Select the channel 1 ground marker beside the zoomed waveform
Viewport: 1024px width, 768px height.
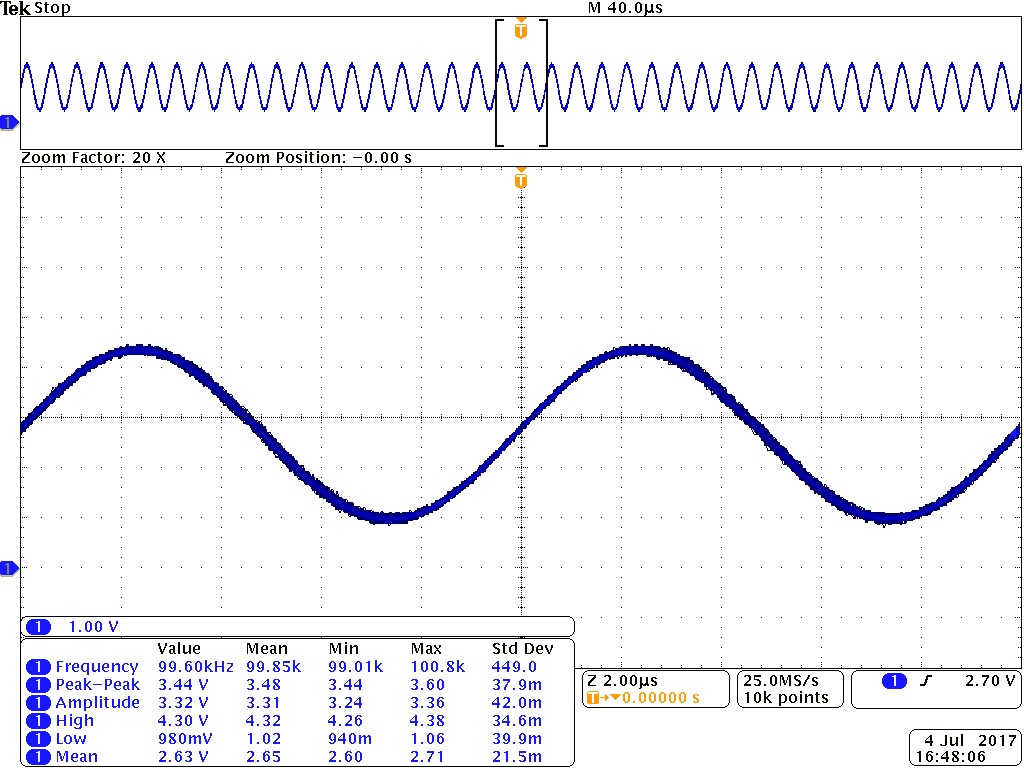[8, 569]
